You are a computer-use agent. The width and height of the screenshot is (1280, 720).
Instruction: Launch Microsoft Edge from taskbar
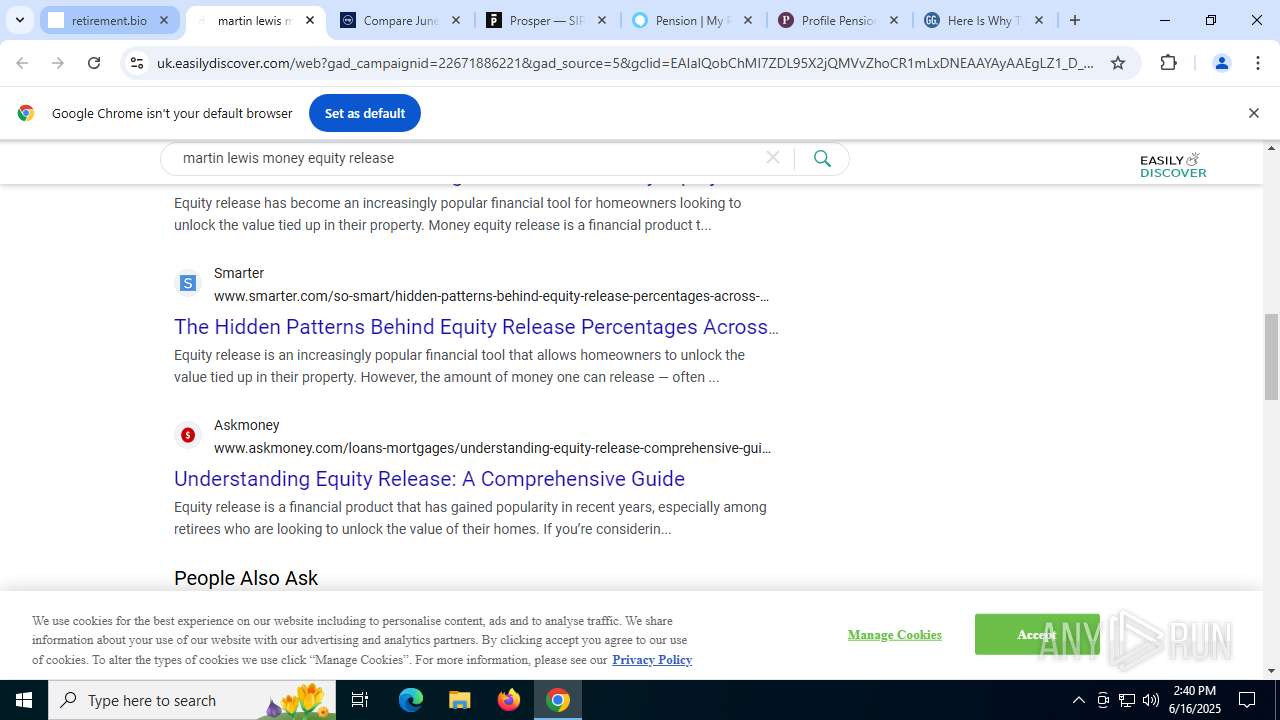tap(411, 700)
